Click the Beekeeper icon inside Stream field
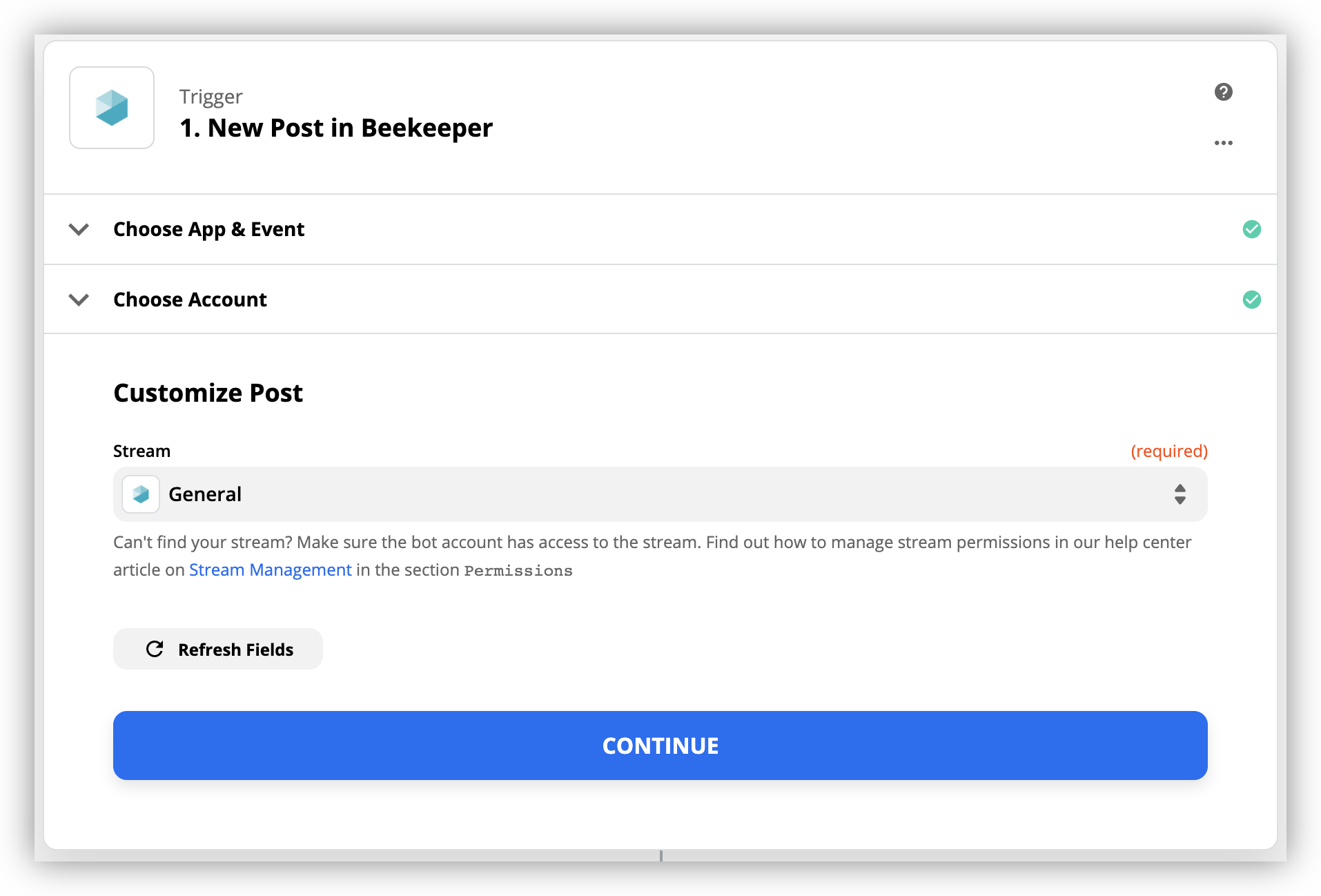1321x896 pixels. click(141, 494)
